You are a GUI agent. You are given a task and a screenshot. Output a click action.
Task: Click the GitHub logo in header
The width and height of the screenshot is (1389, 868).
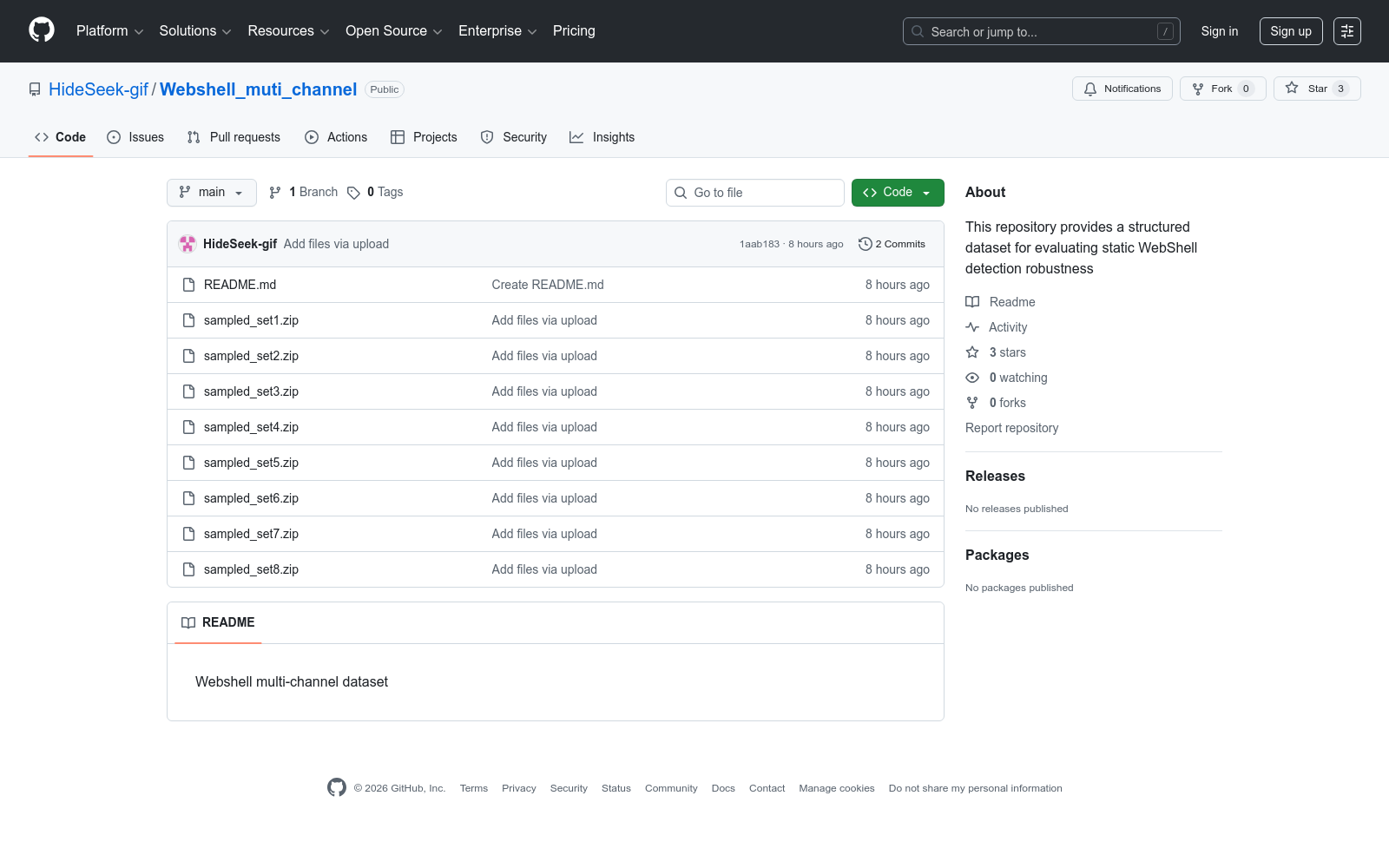pos(42,30)
